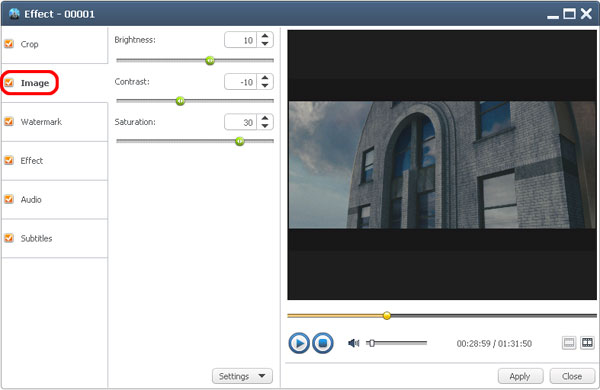Viewport: 600px width, 390px height.
Task: Click the Saturation value field
Action: [x=241, y=122]
